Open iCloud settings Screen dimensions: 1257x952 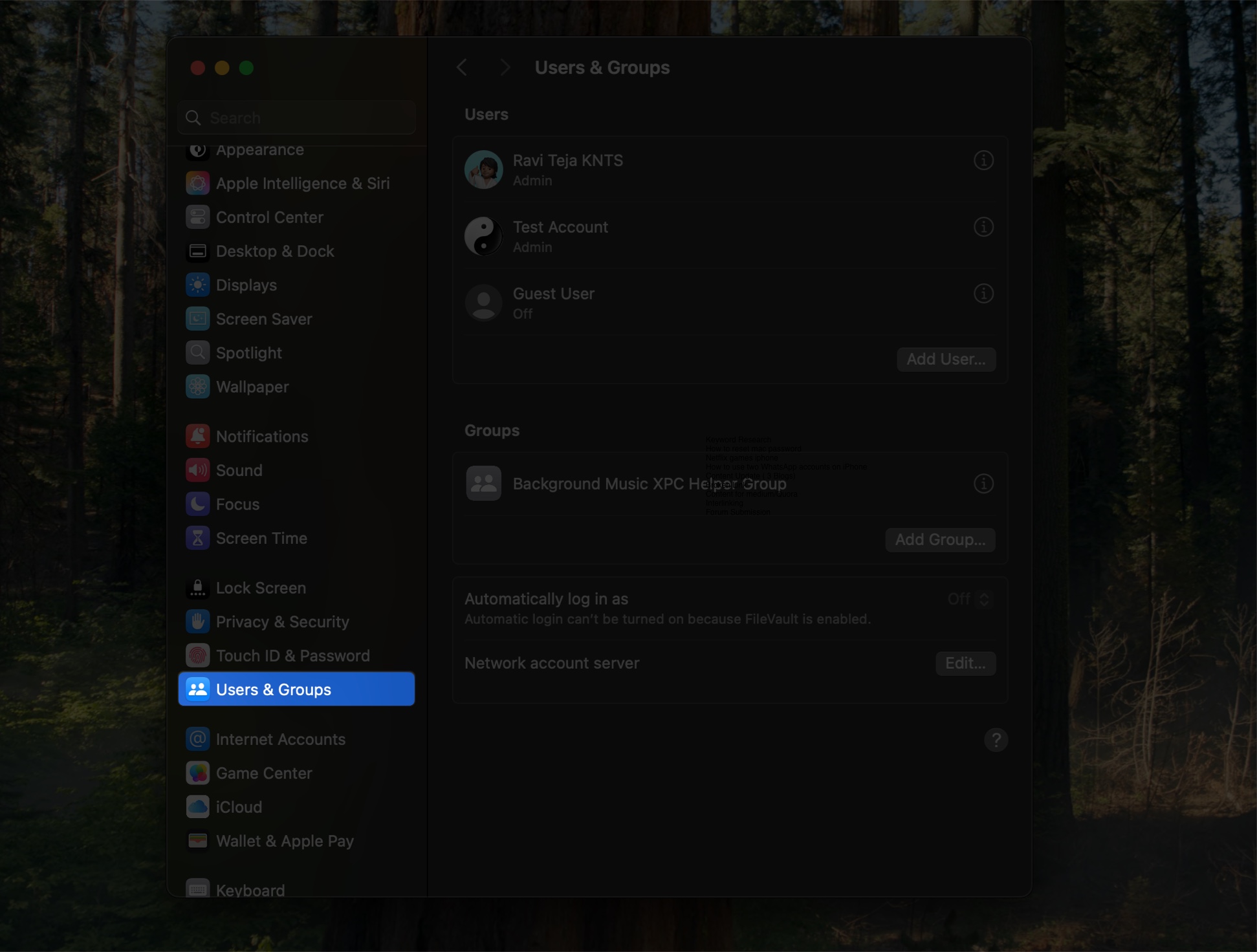click(x=238, y=806)
